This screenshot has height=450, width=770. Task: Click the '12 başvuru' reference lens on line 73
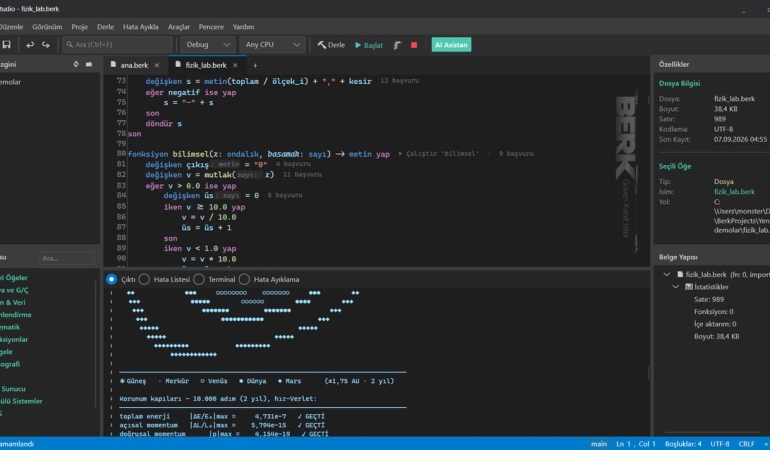click(399, 81)
